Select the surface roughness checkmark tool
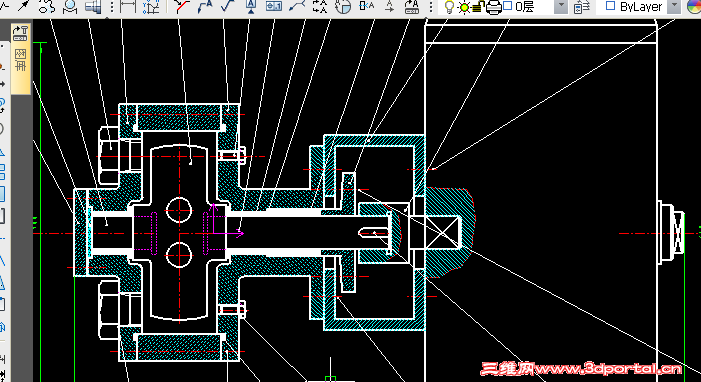 point(228,6)
